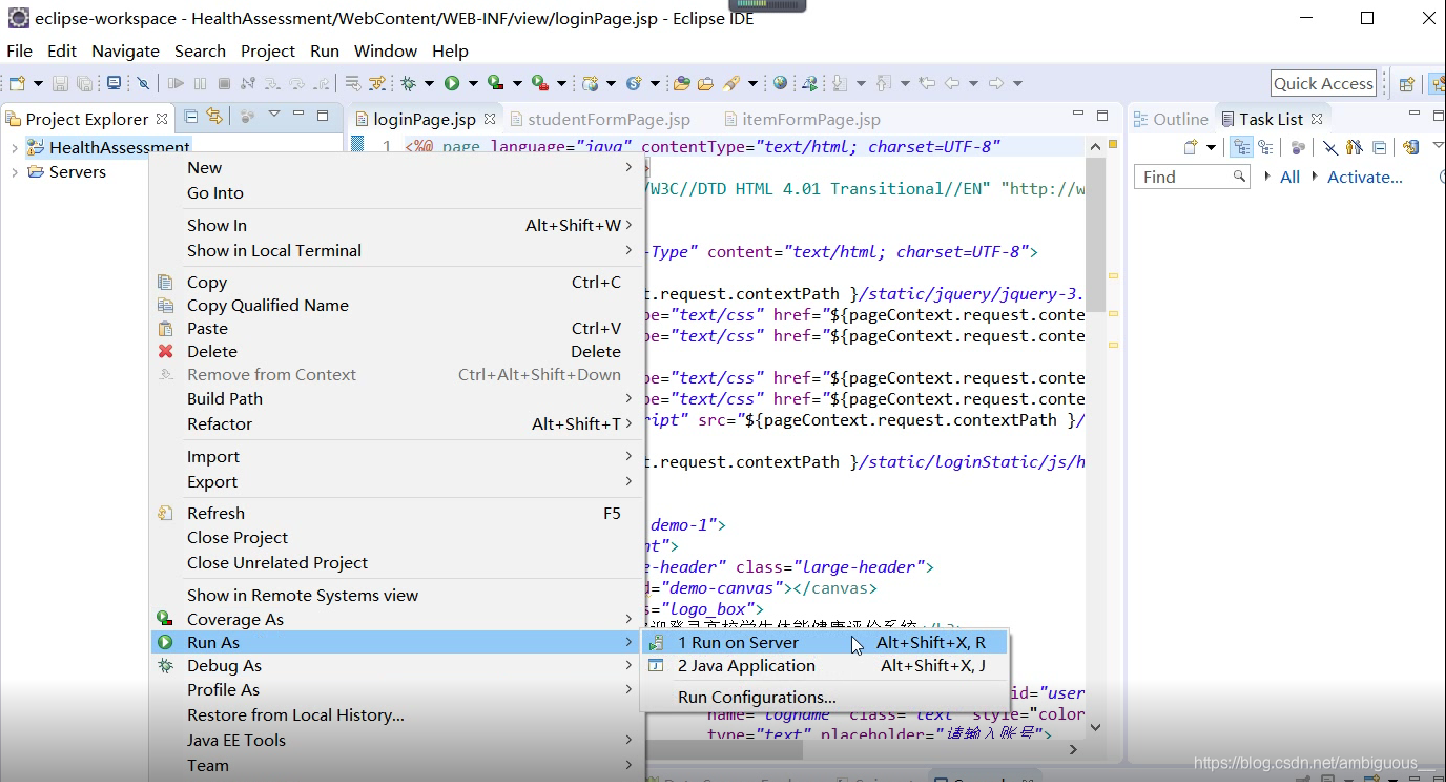Image resolution: width=1446 pixels, height=782 pixels.
Task: Collapse All in Project Explorer
Action: [191, 116]
